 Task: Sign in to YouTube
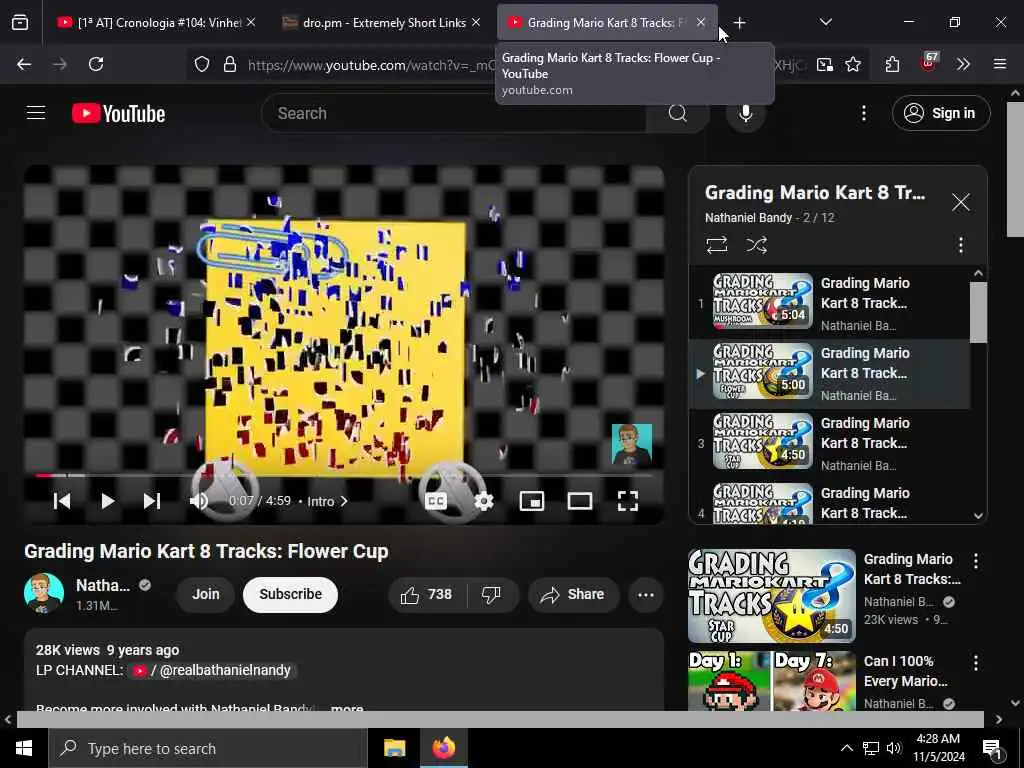[940, 114]
